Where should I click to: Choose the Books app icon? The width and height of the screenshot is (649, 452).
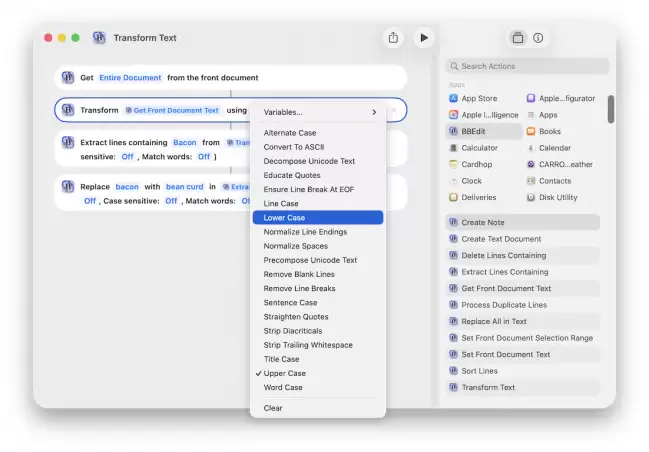[x=531, y=131]
